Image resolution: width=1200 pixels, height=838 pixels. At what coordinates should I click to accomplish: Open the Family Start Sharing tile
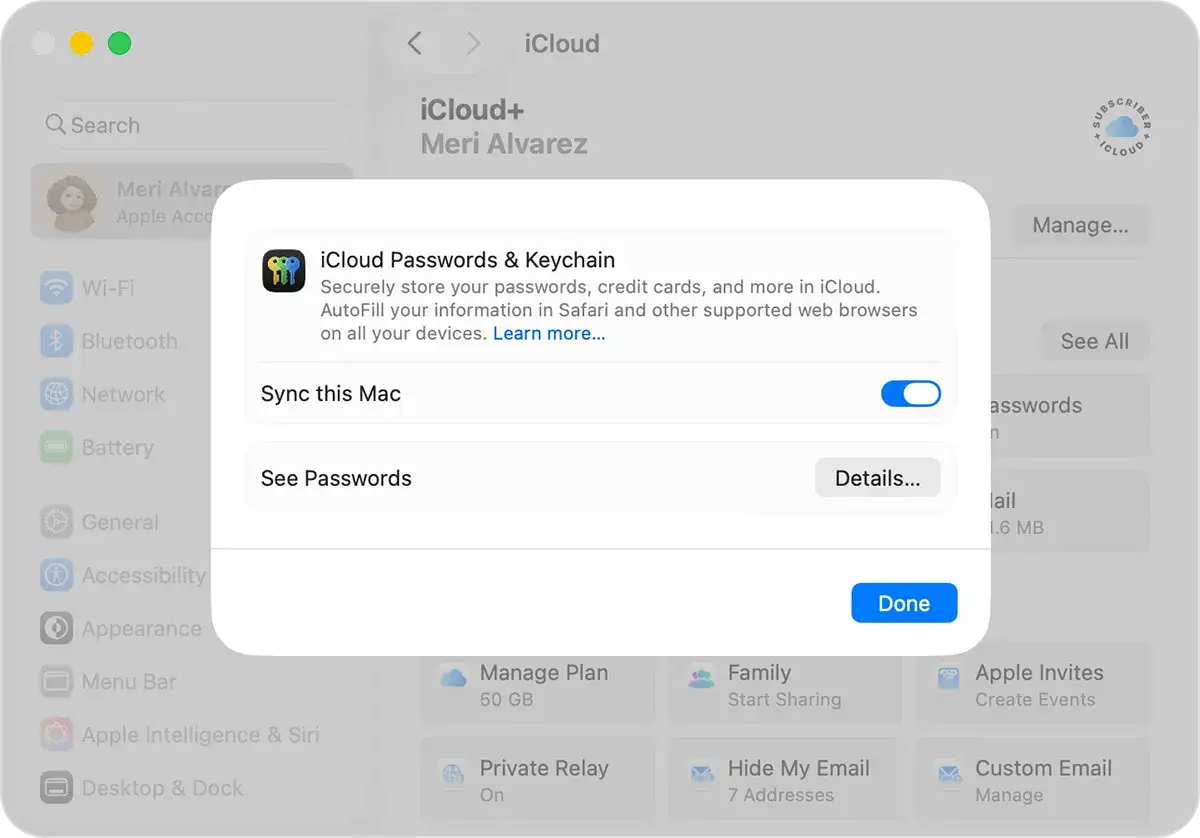785,686
